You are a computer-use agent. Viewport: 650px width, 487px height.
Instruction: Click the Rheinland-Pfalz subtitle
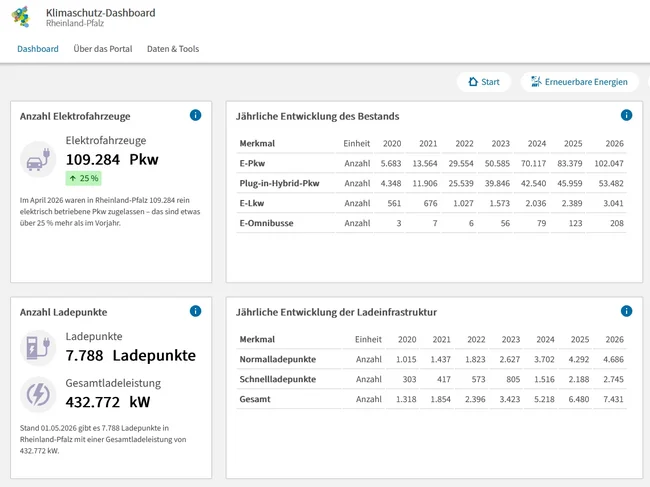(x=75, y=23)
